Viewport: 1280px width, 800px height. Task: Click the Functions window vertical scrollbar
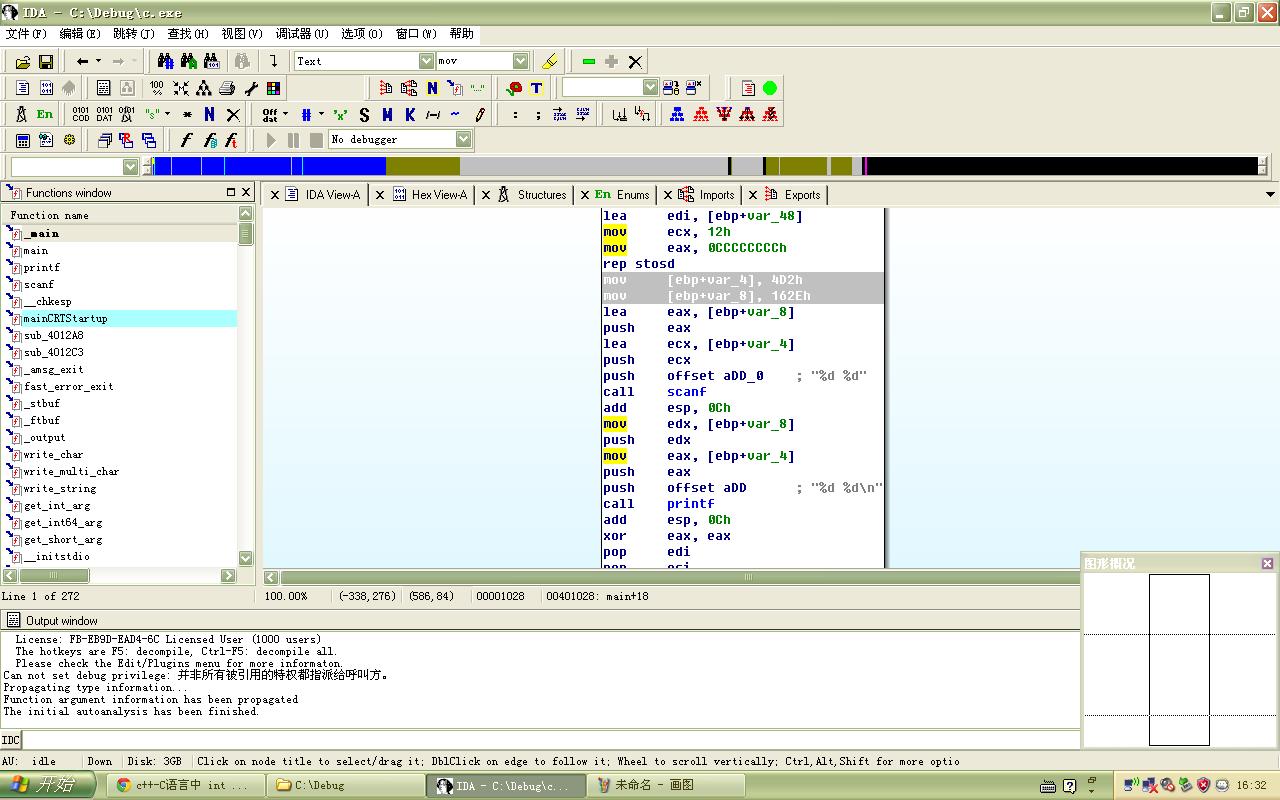coord(246,386)
